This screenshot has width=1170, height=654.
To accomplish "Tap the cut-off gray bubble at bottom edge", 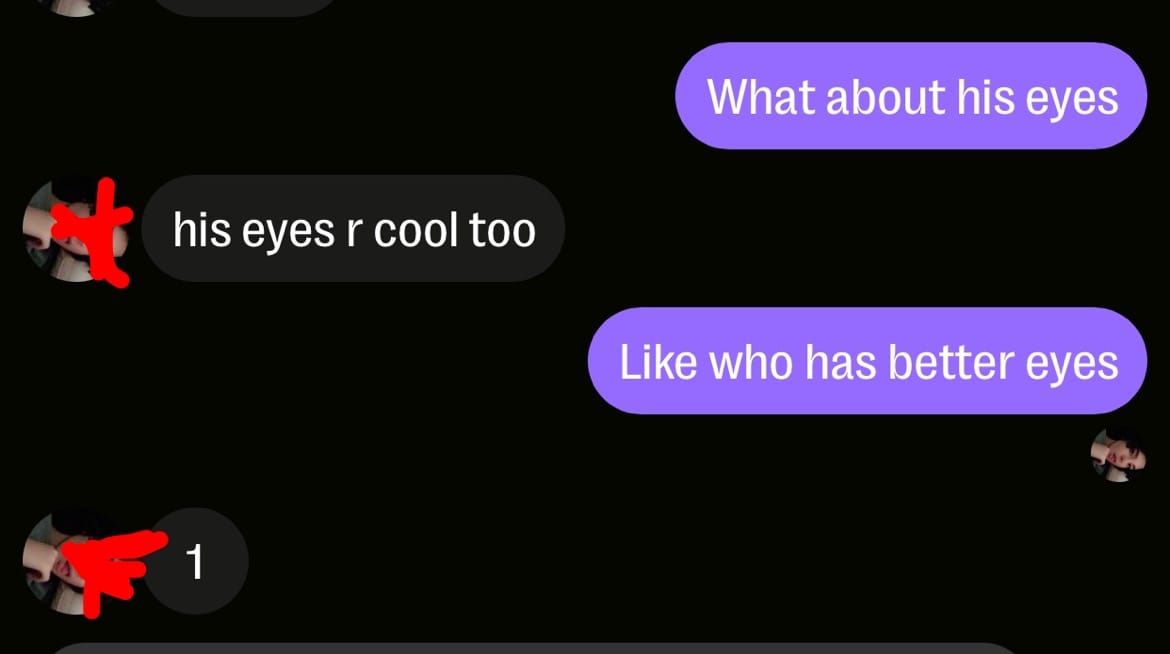I will pos(534,648).
